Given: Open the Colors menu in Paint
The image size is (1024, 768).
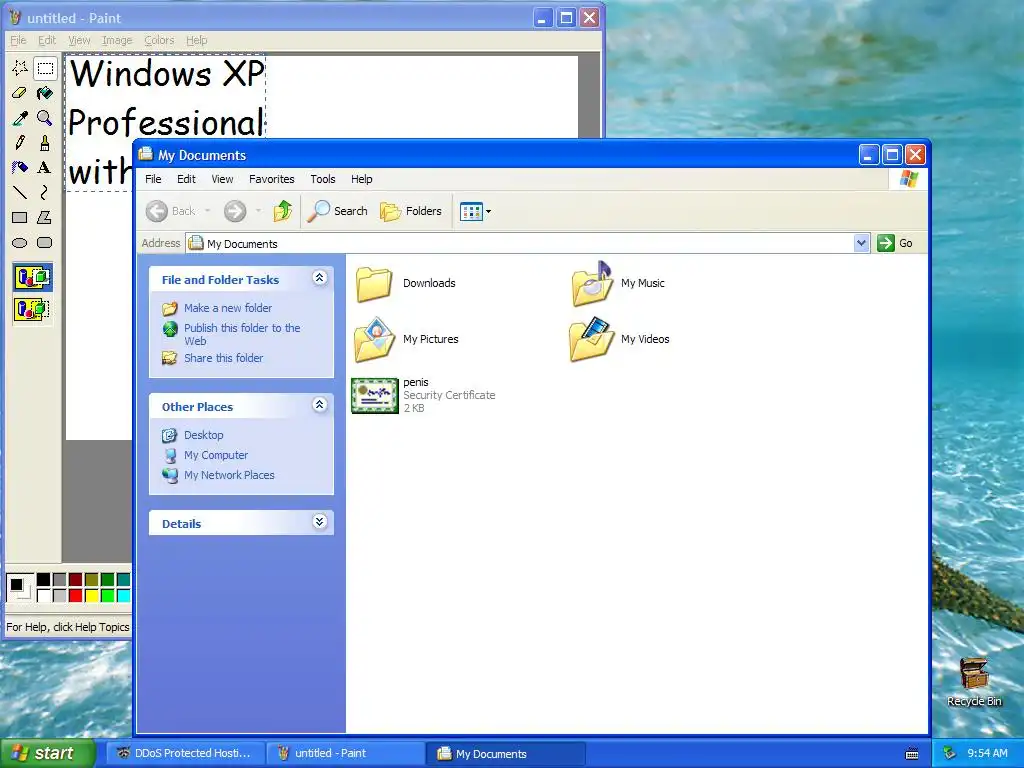Looking at the screenshot, I should (x=159, y=40).
